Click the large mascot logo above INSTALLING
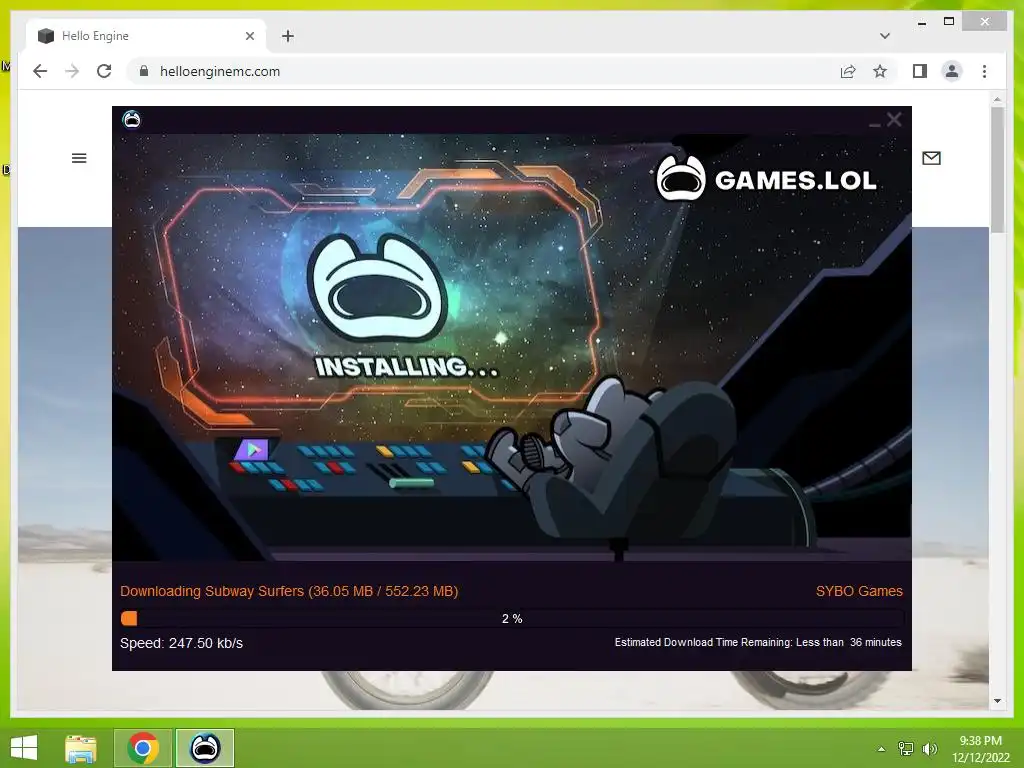The image size is (1024, 768). 378,289
